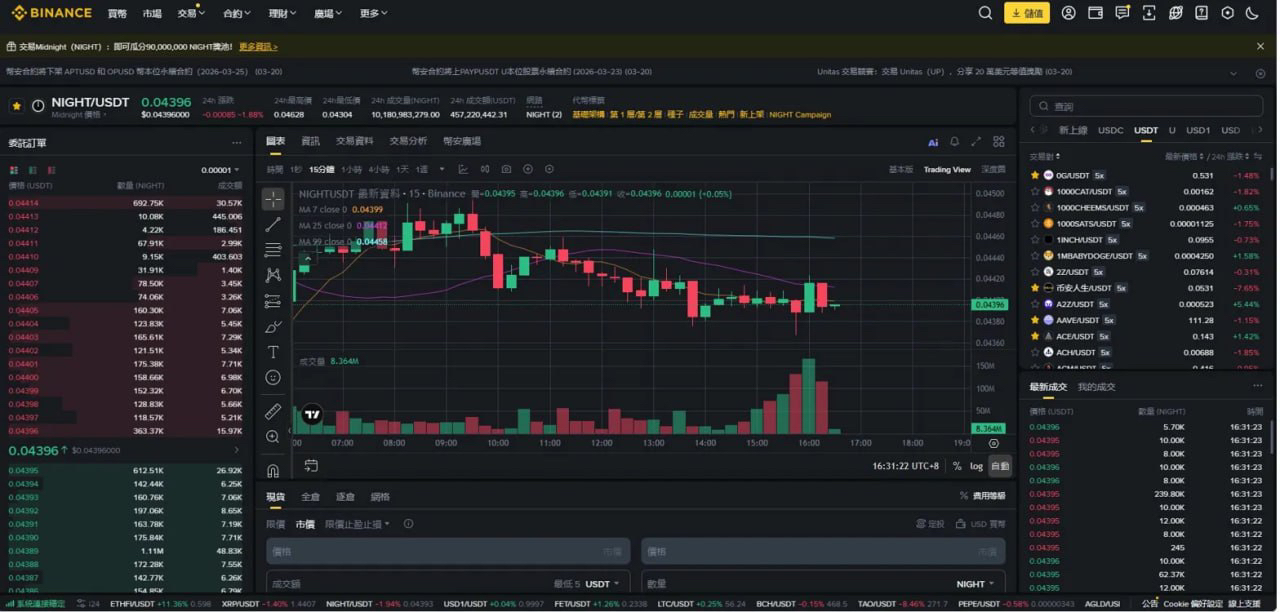
Task: Switch chart to 深度圖 view
Action: [993, 169]
